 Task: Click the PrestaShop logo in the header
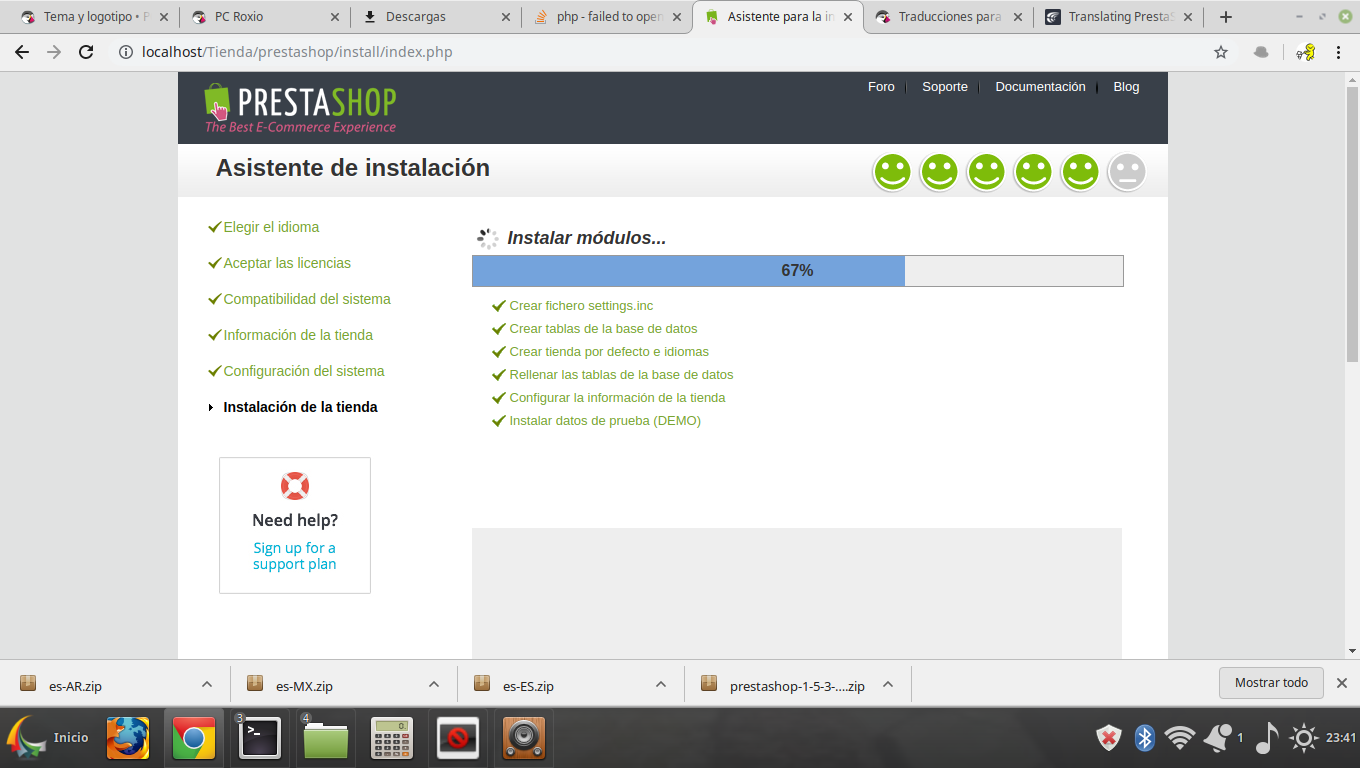[300, 109]
